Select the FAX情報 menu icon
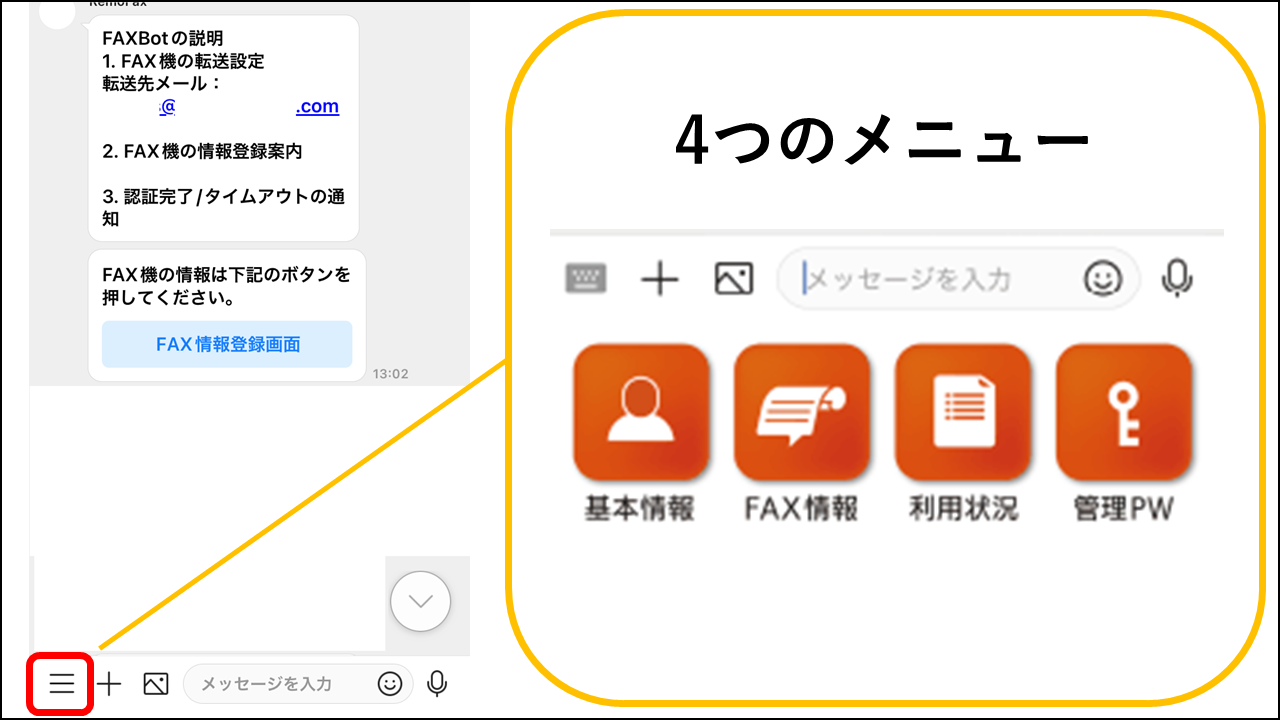 click(802, 412)
